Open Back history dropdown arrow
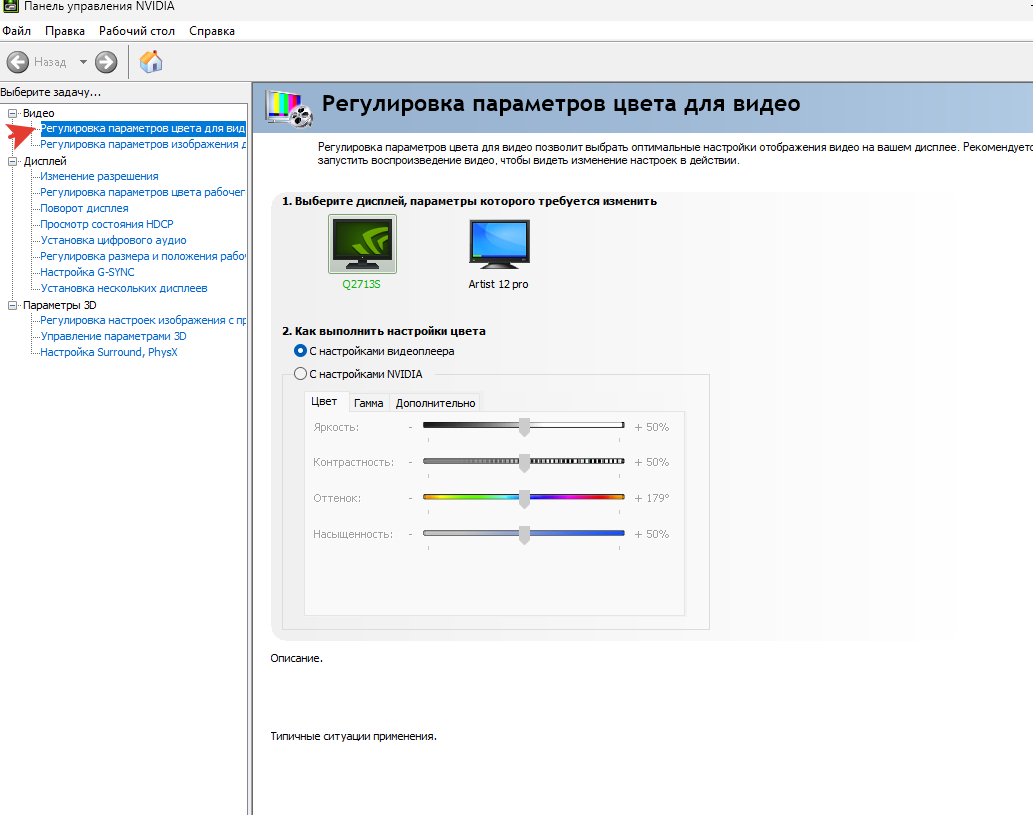 point(83,62)
